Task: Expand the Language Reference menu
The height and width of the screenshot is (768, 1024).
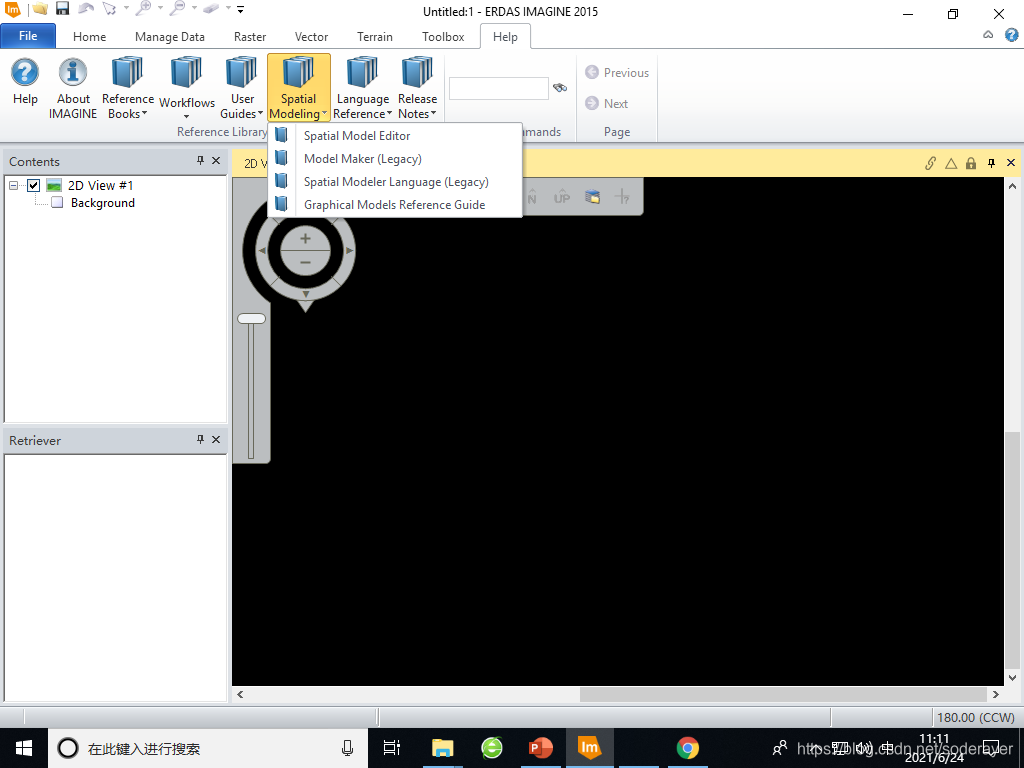Action: 362,88
